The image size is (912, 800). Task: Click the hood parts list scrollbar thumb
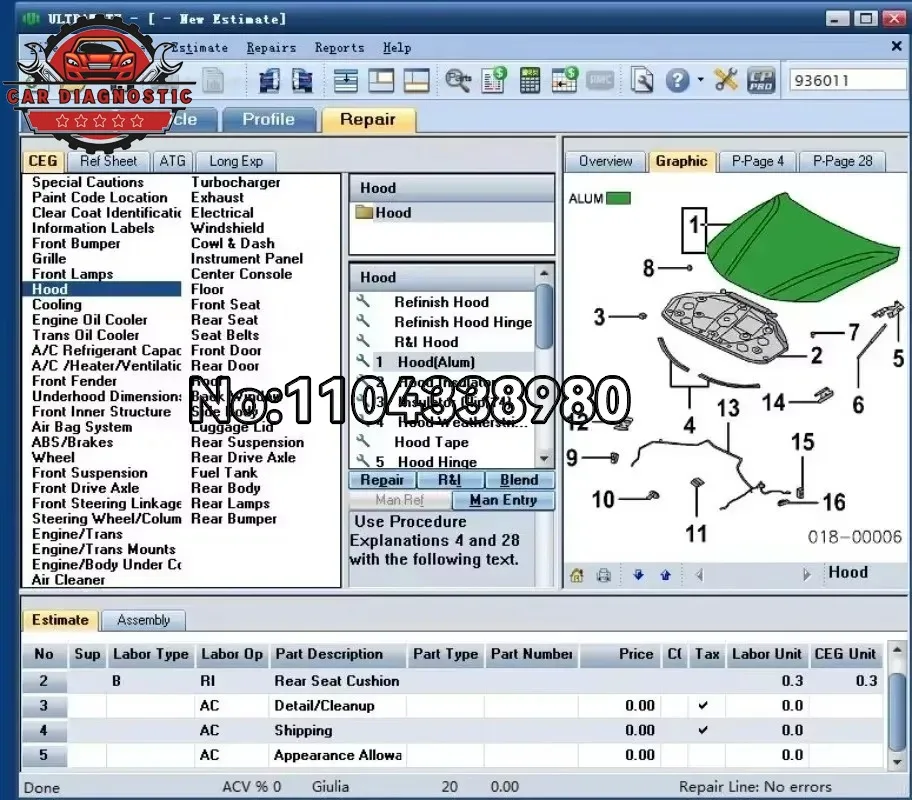point(544,317)
